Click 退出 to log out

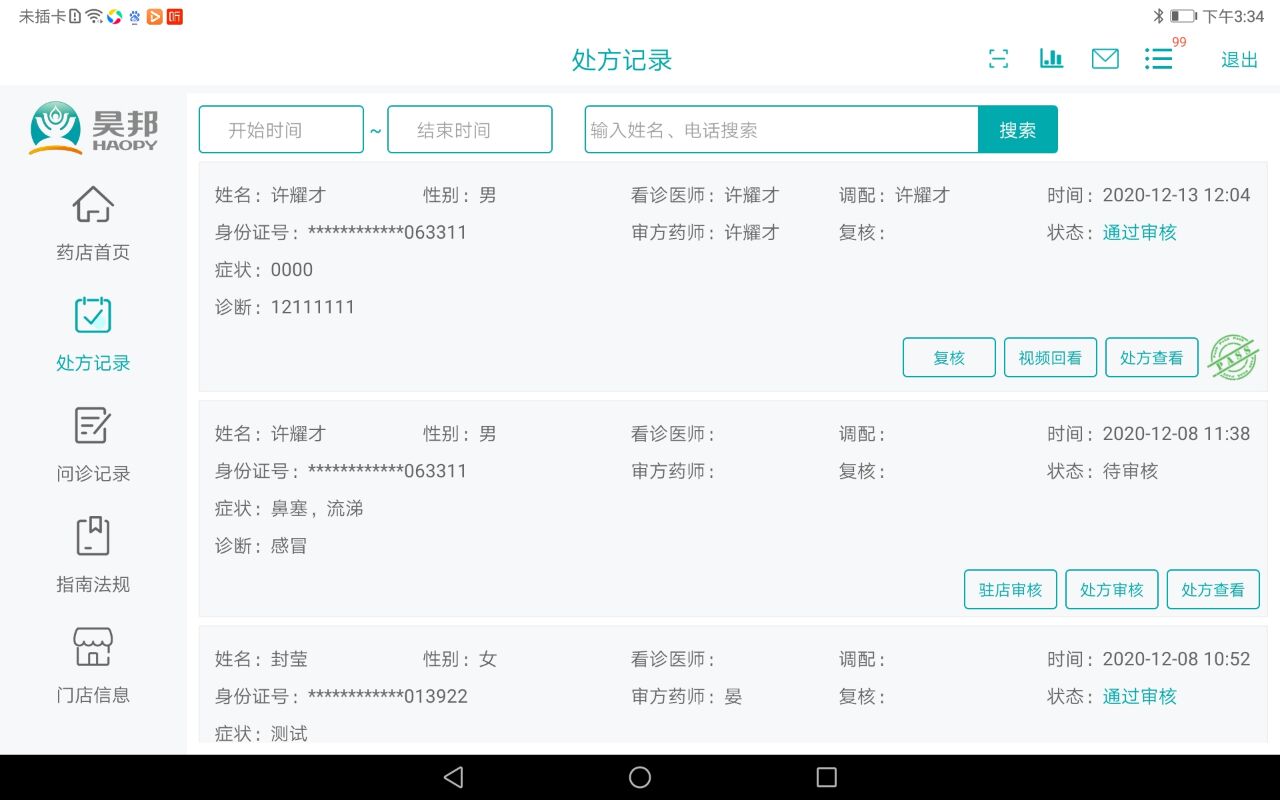click(1239, 60)
